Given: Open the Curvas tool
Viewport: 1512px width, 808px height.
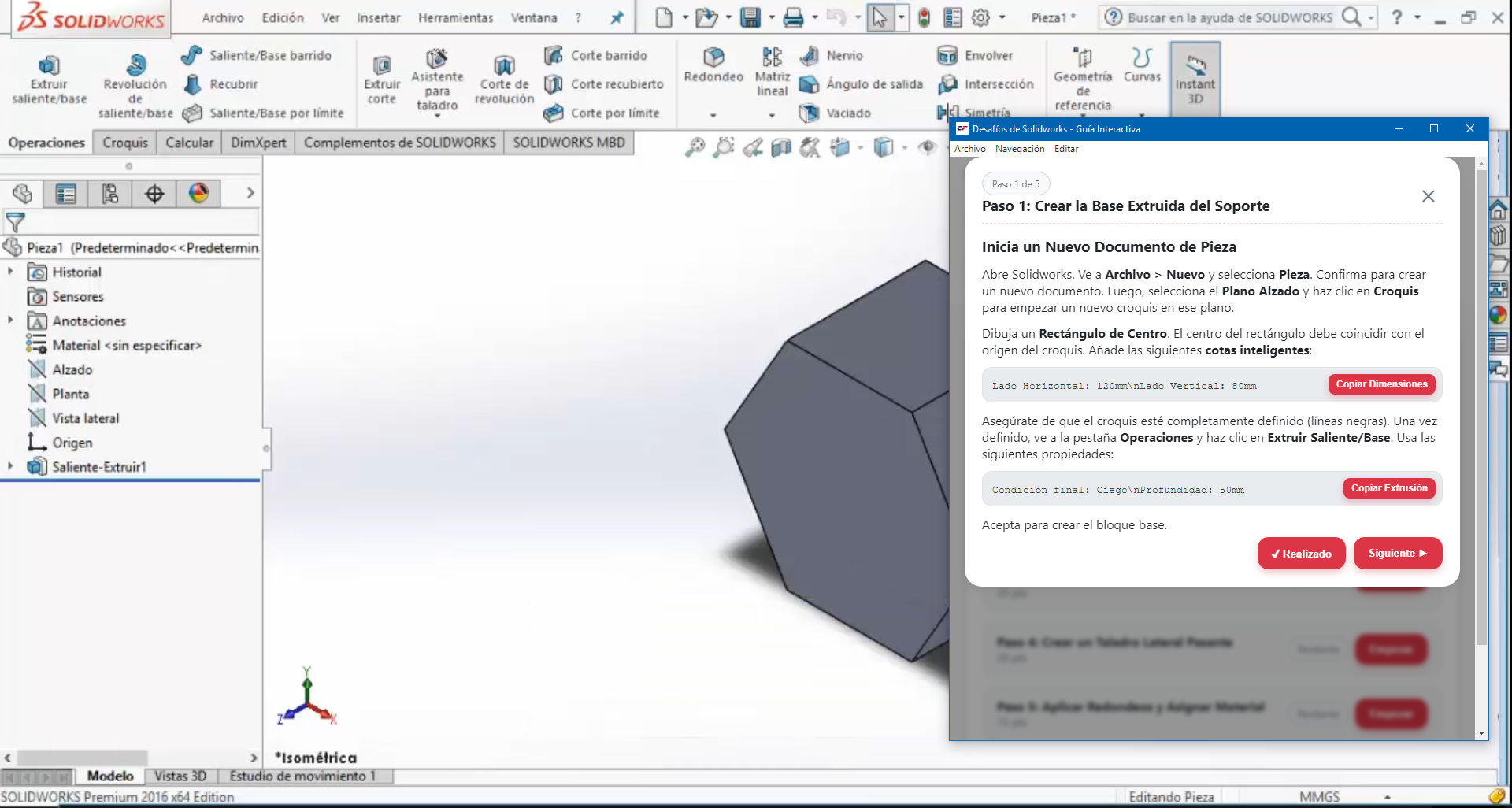Looking at the screenshot, I should [x=1142, y=65].
